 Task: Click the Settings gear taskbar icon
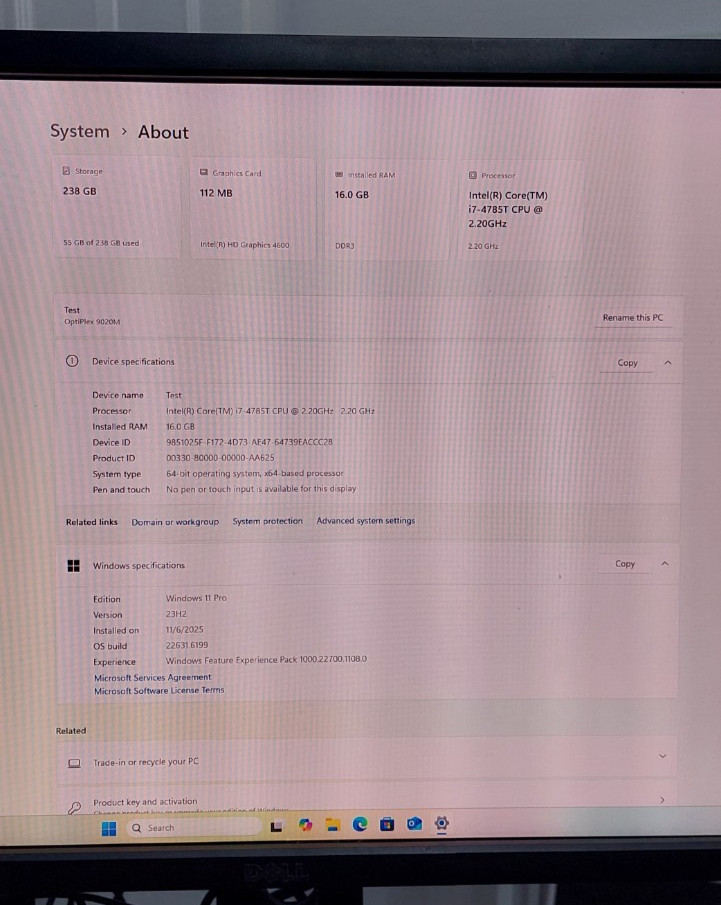(442, 823)
